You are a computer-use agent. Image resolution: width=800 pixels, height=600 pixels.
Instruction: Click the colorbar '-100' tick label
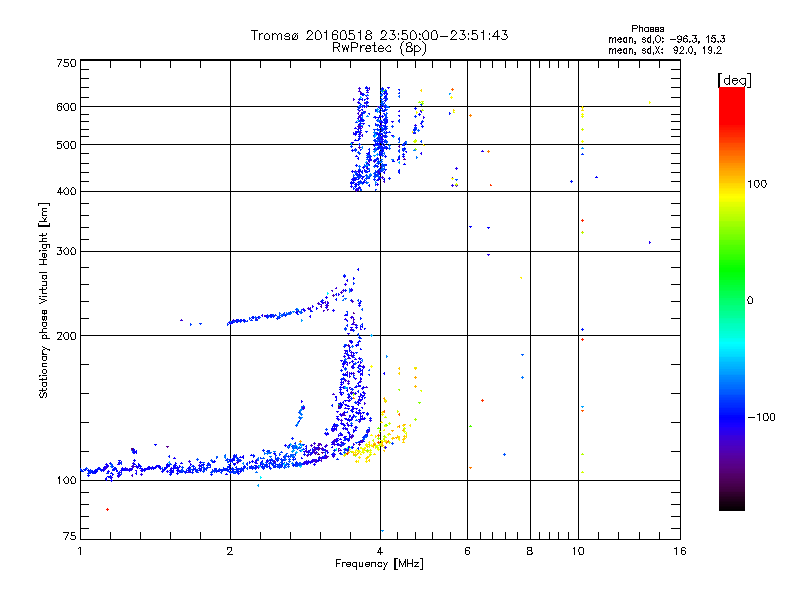(x=761, y=417)
